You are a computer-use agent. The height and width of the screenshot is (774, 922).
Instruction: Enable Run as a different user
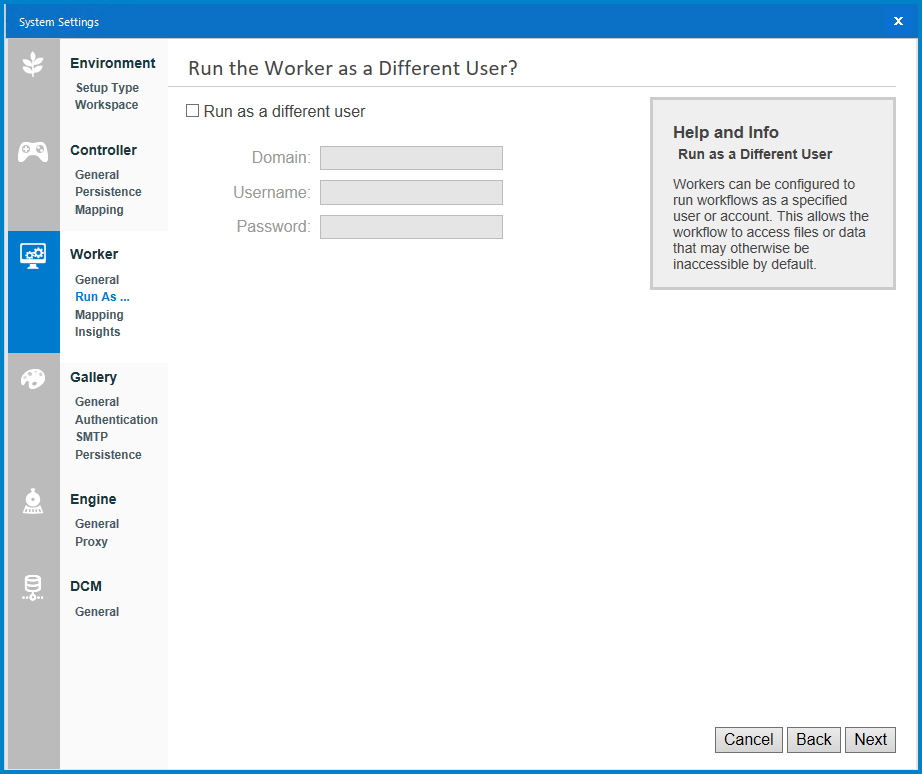point(192,110)
